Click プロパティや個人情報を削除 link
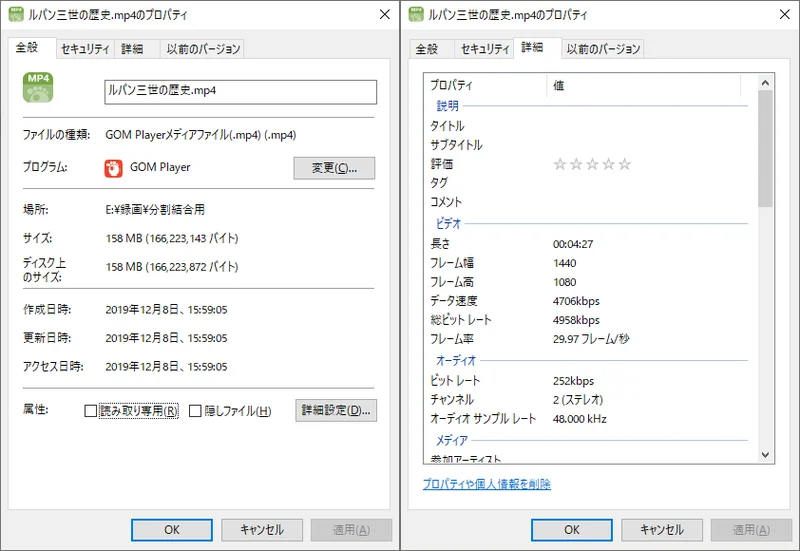The width and height of the screenshot is (800, 551). point(486,484)
